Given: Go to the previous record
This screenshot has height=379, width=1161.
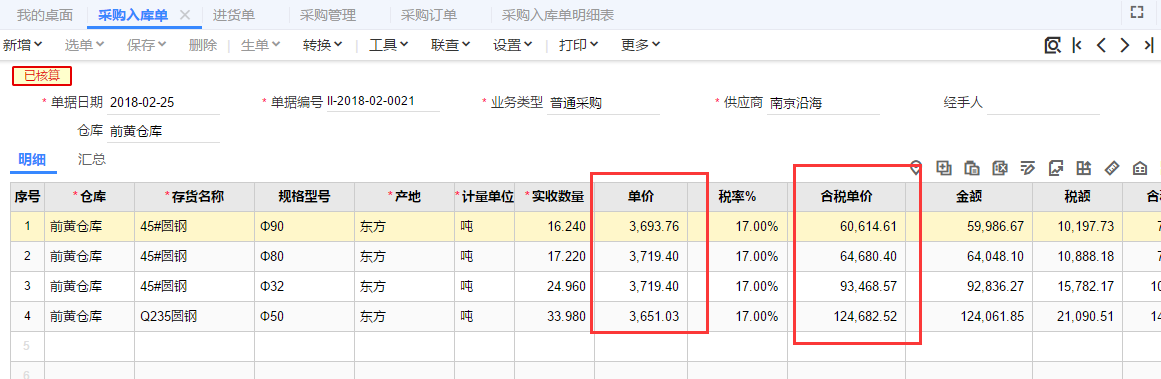Looking at the screenshot, I should coord(1101,45).
